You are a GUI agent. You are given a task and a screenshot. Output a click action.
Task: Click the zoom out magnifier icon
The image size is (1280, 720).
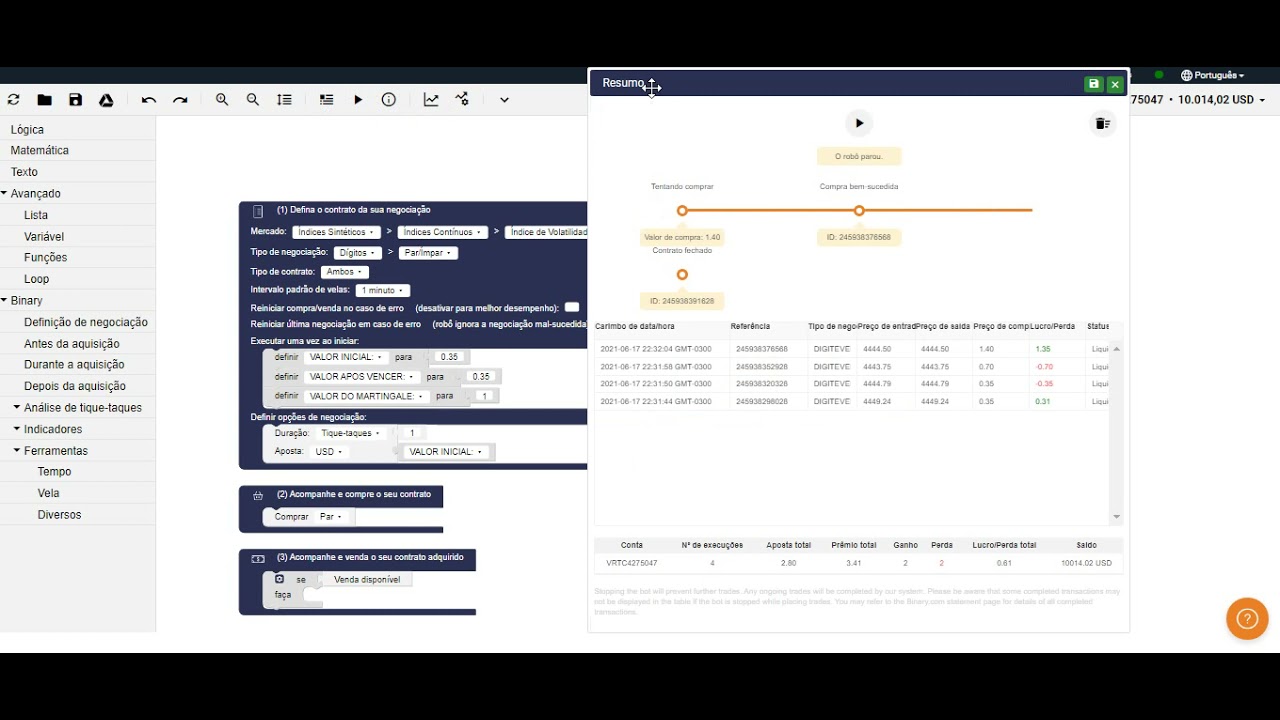coord(253,100)
